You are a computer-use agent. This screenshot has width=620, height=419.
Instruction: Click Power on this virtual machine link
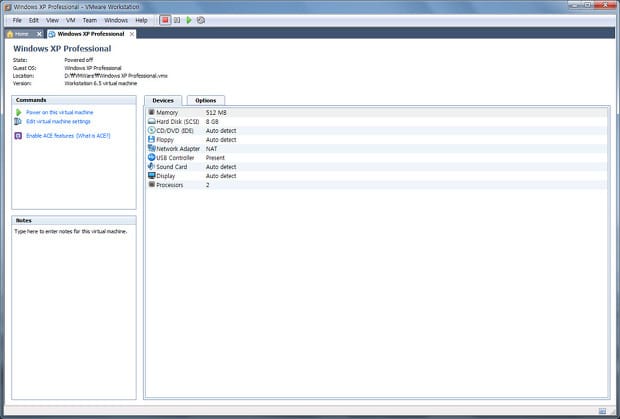point(60,113)
